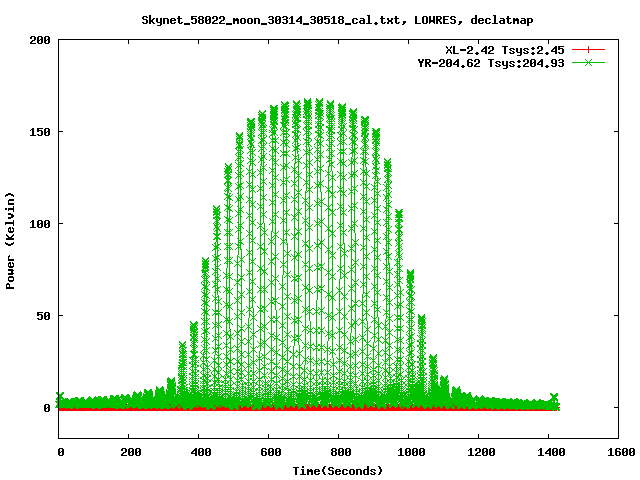Click the y-axis tick label 200
The width and height of the screenshot is (640, 480).
40,40
